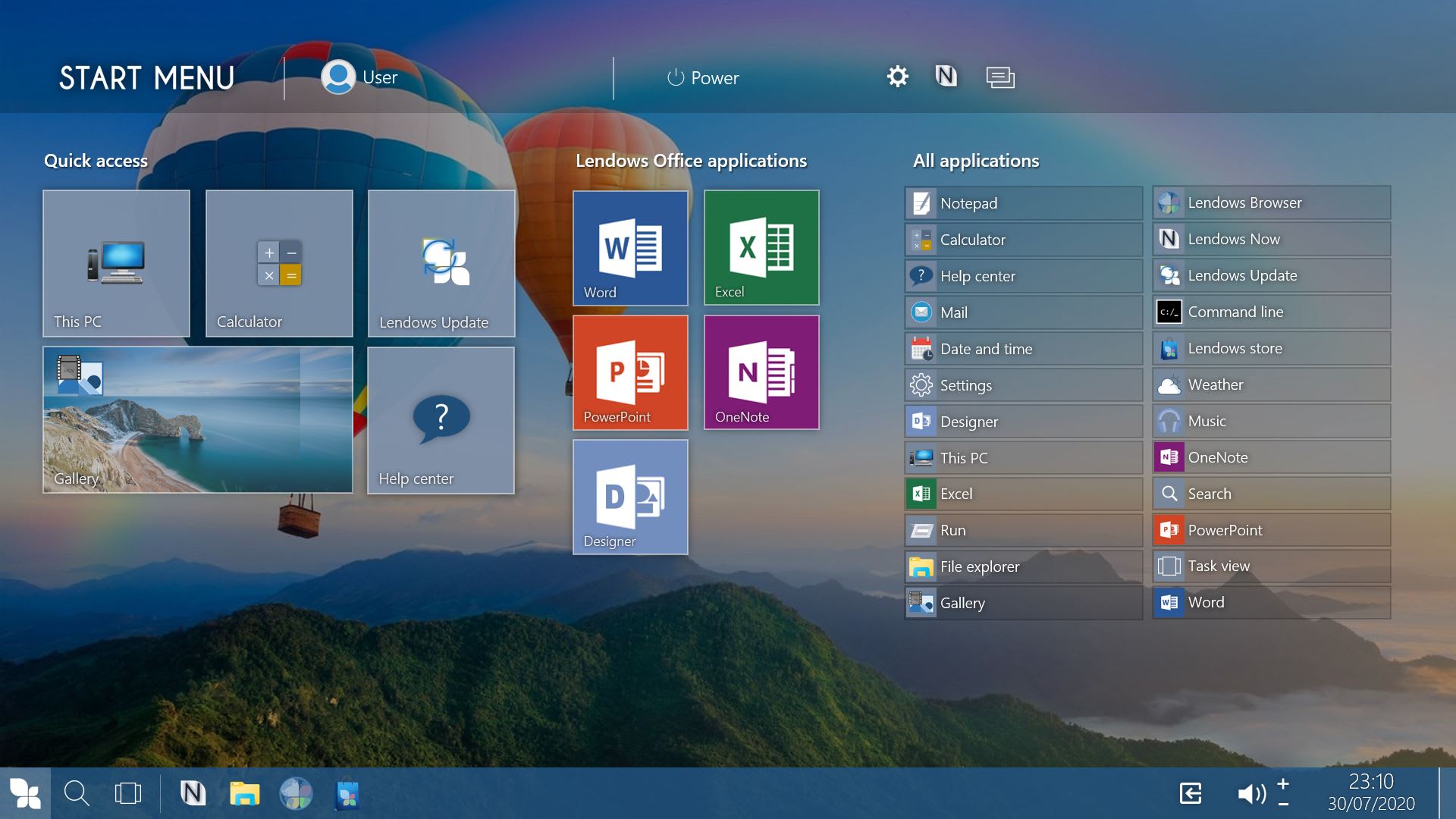
Task: Open This PC quick access tile
Action: click(116, 263)
